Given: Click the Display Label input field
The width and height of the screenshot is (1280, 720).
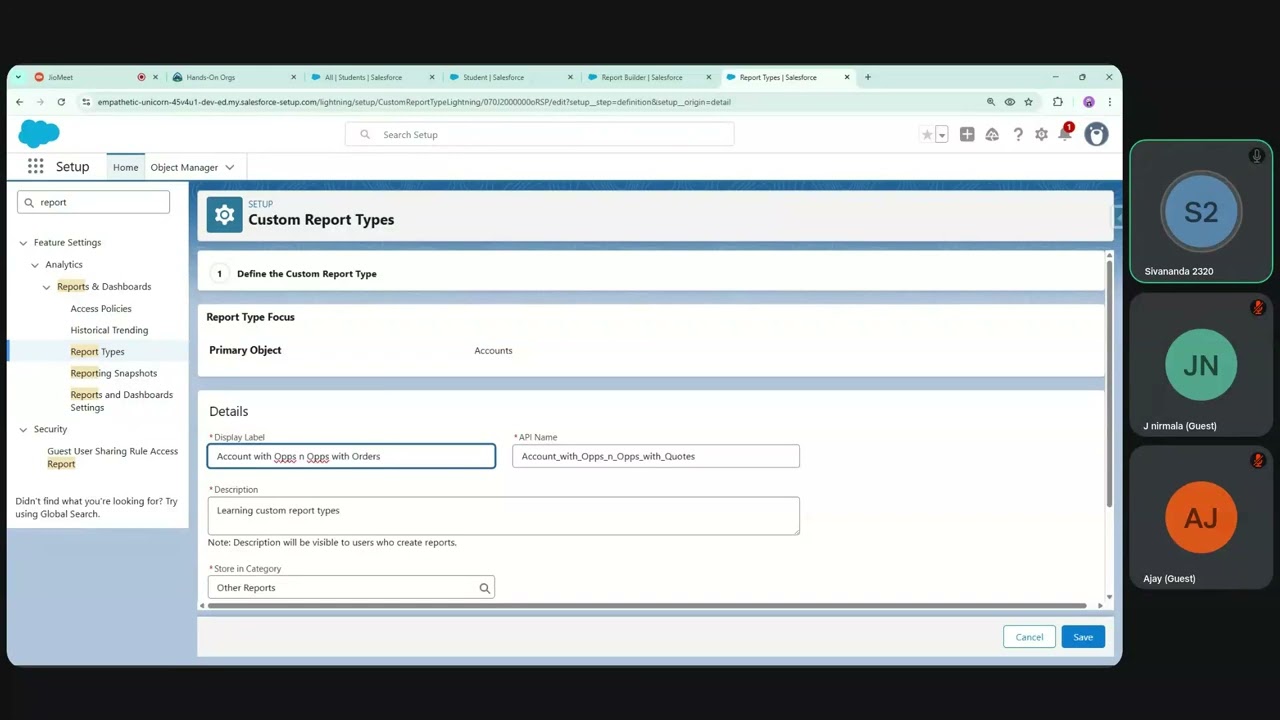Looking at the screenshot, I should pyautogui.click(x=351, y=456).
